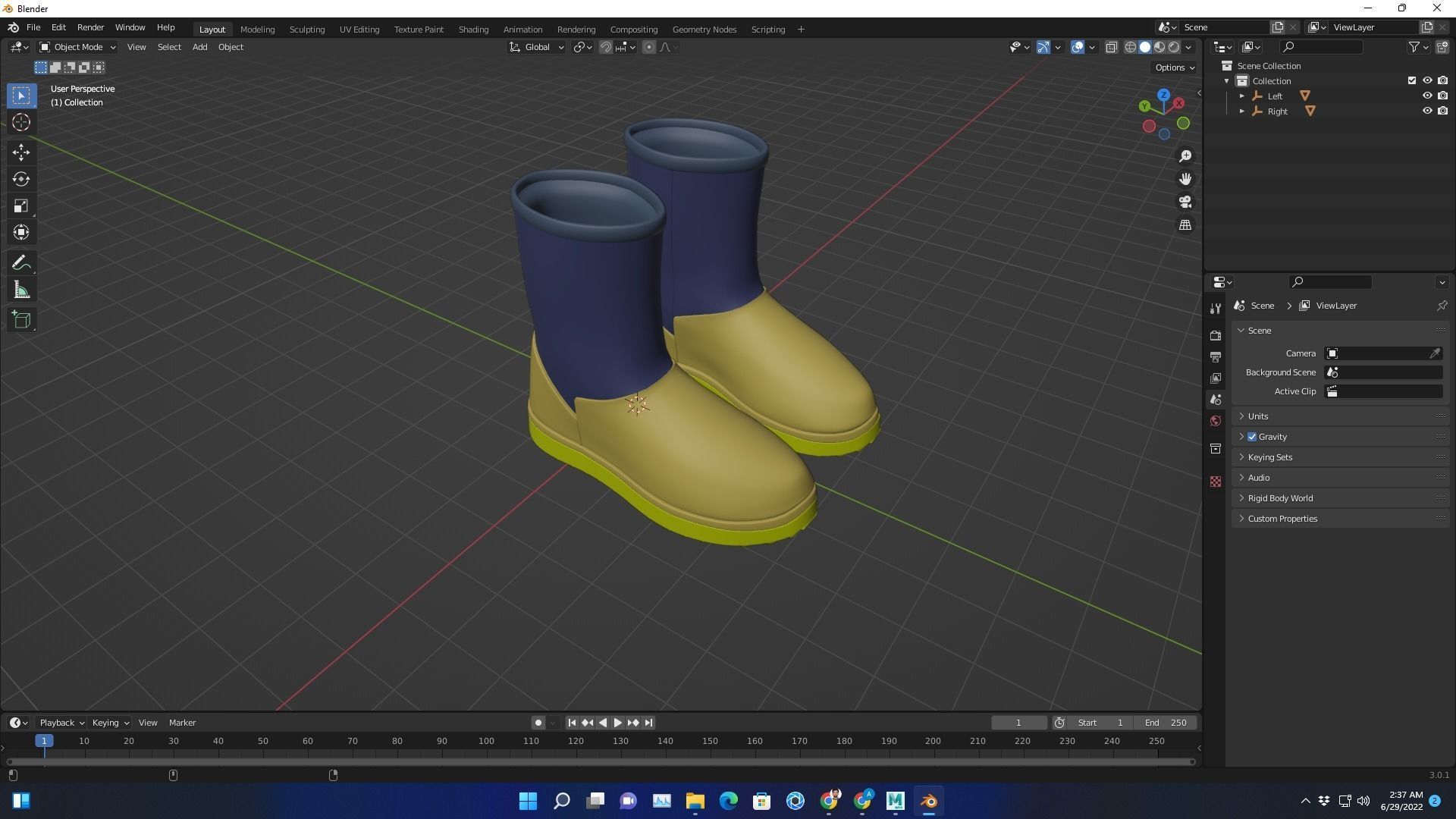Image resolution: width=1456 pixels, height=819 pixels.
Task: Click the End frame field
Action: pos(1165,723)
